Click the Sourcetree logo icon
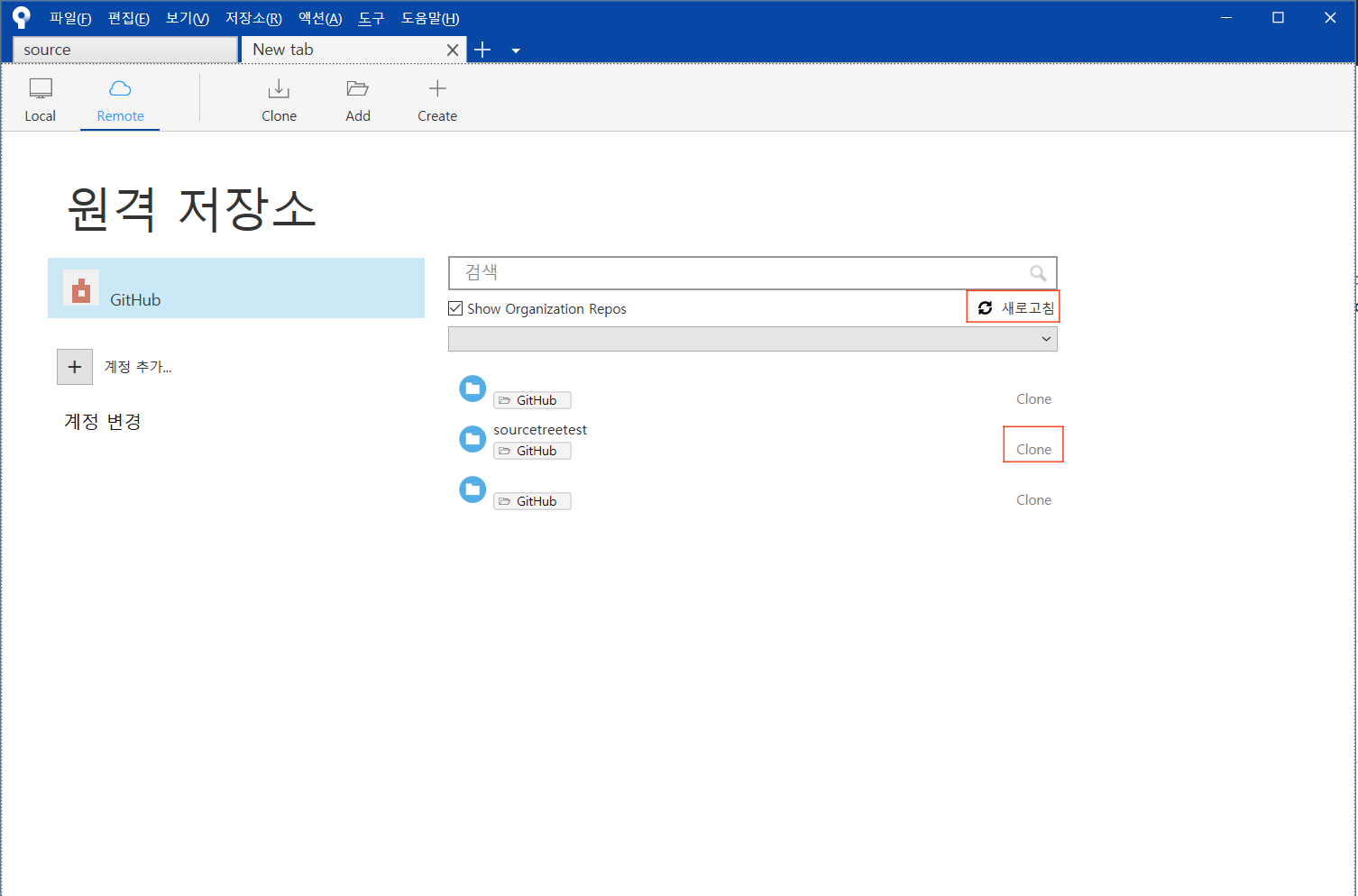The height and width of the screenshot is (896, 1358). coord(22,17)
